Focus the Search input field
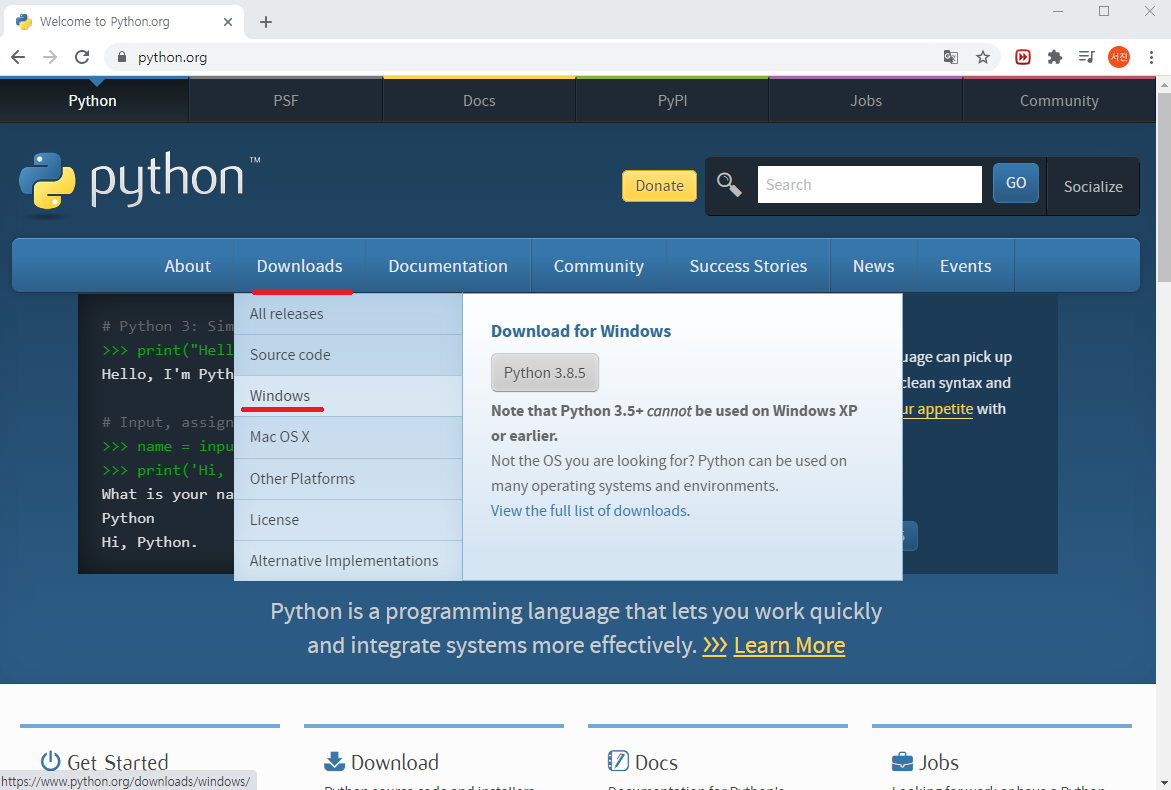Image resolution: width=1171 pixels, height=790 pixels. (869, 184)
